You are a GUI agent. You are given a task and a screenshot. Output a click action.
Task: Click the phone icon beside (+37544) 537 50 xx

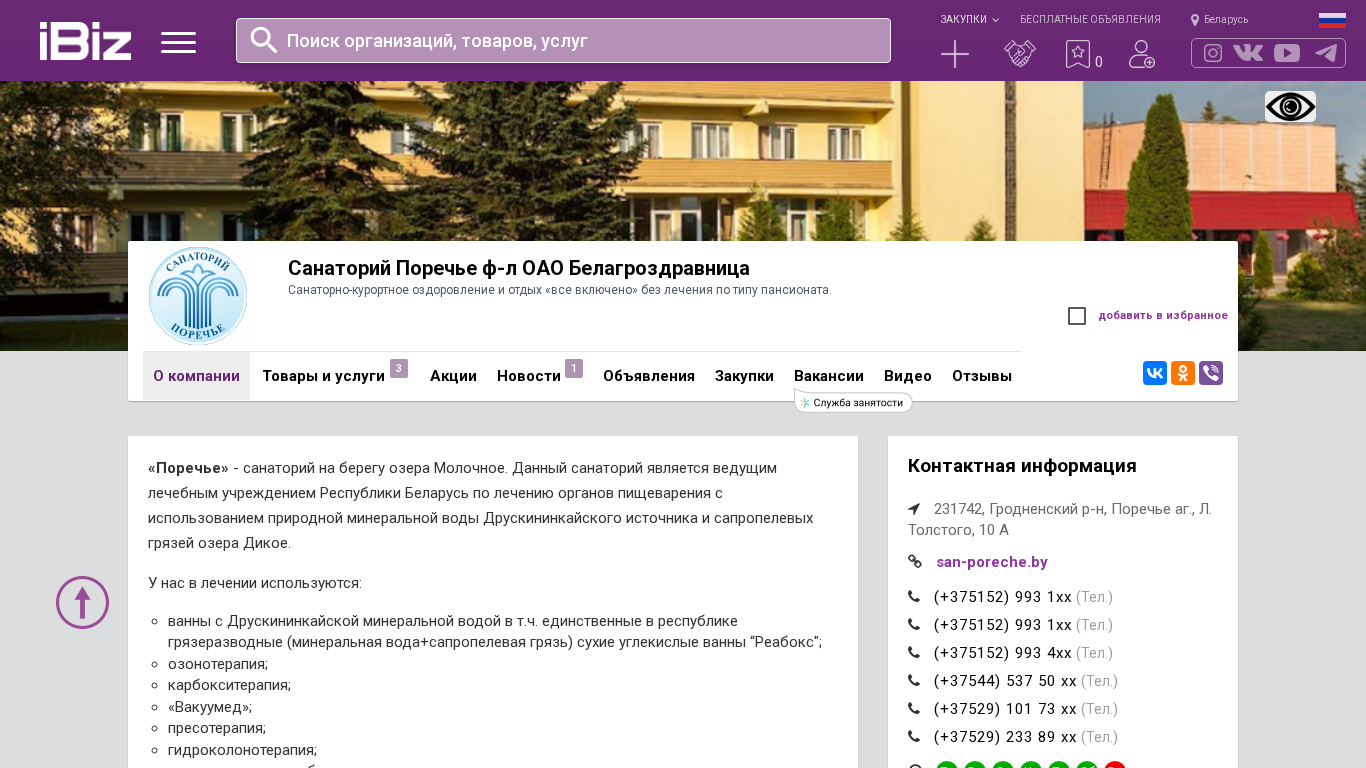click(914, 681)
